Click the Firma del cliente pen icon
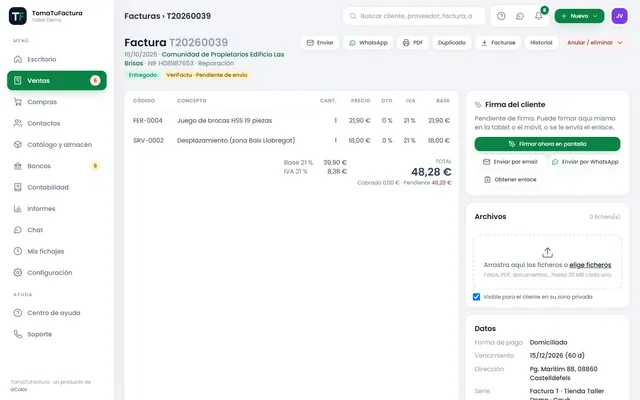This screenshot has height=400, width=640. point(478,105)
